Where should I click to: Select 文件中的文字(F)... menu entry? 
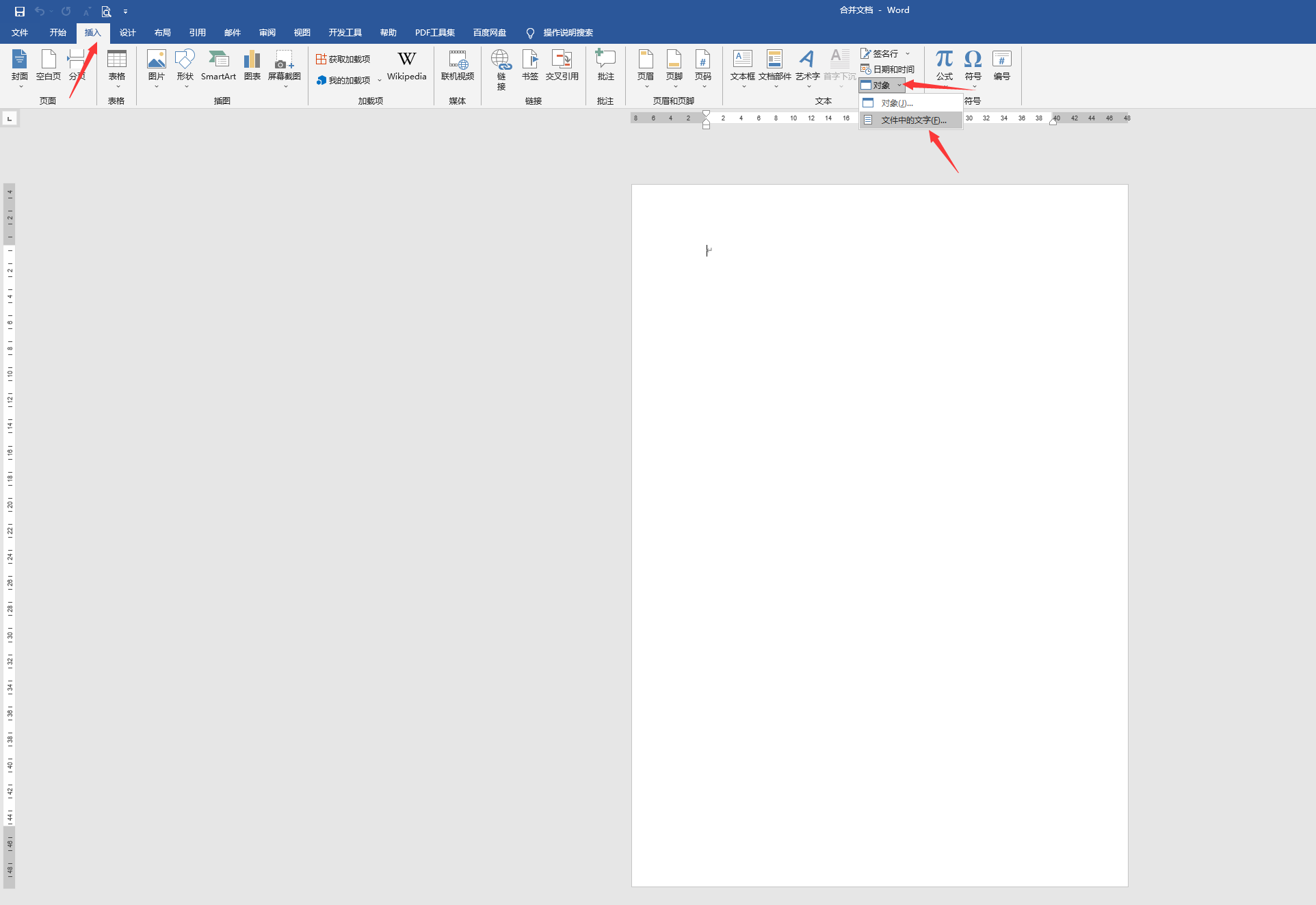point(913,120)
